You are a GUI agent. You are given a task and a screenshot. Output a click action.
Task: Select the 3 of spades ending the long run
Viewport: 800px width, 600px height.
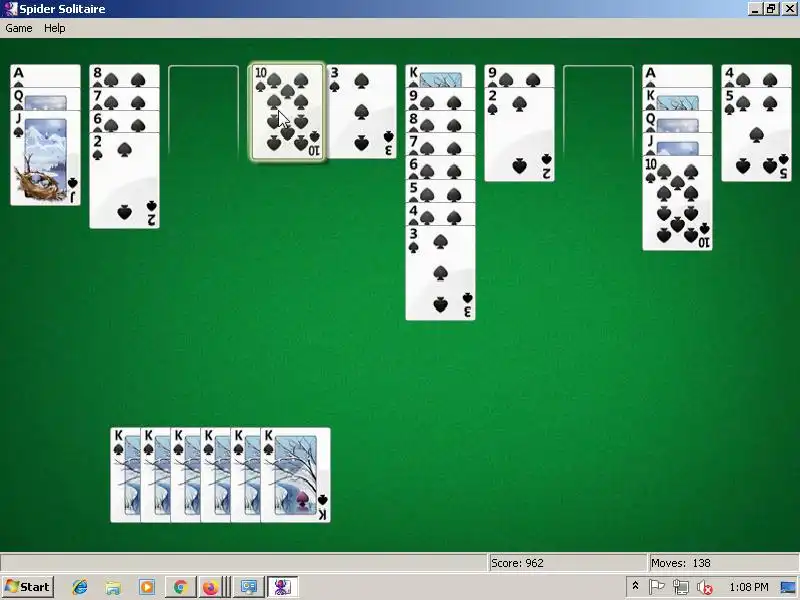click(440, 273)
